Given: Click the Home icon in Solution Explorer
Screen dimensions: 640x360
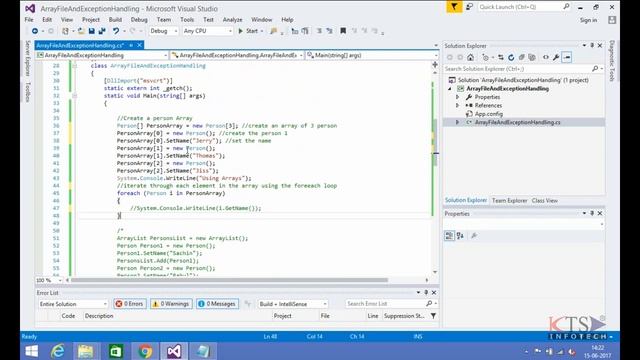Looking at the screenshot, I should (x=471, y=58).
